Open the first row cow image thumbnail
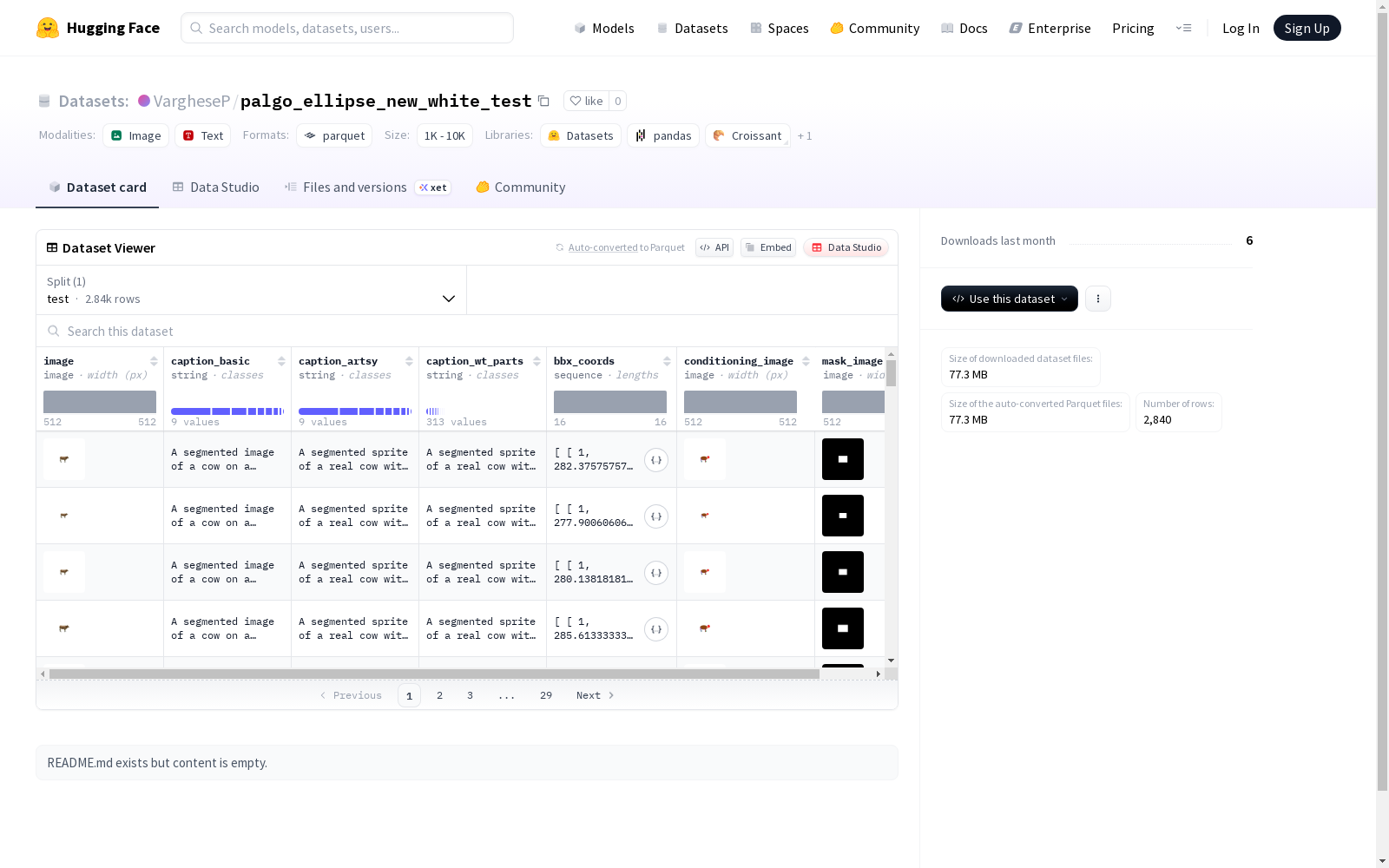Viewport: 1389px width, 868px height. coord(64,459)
